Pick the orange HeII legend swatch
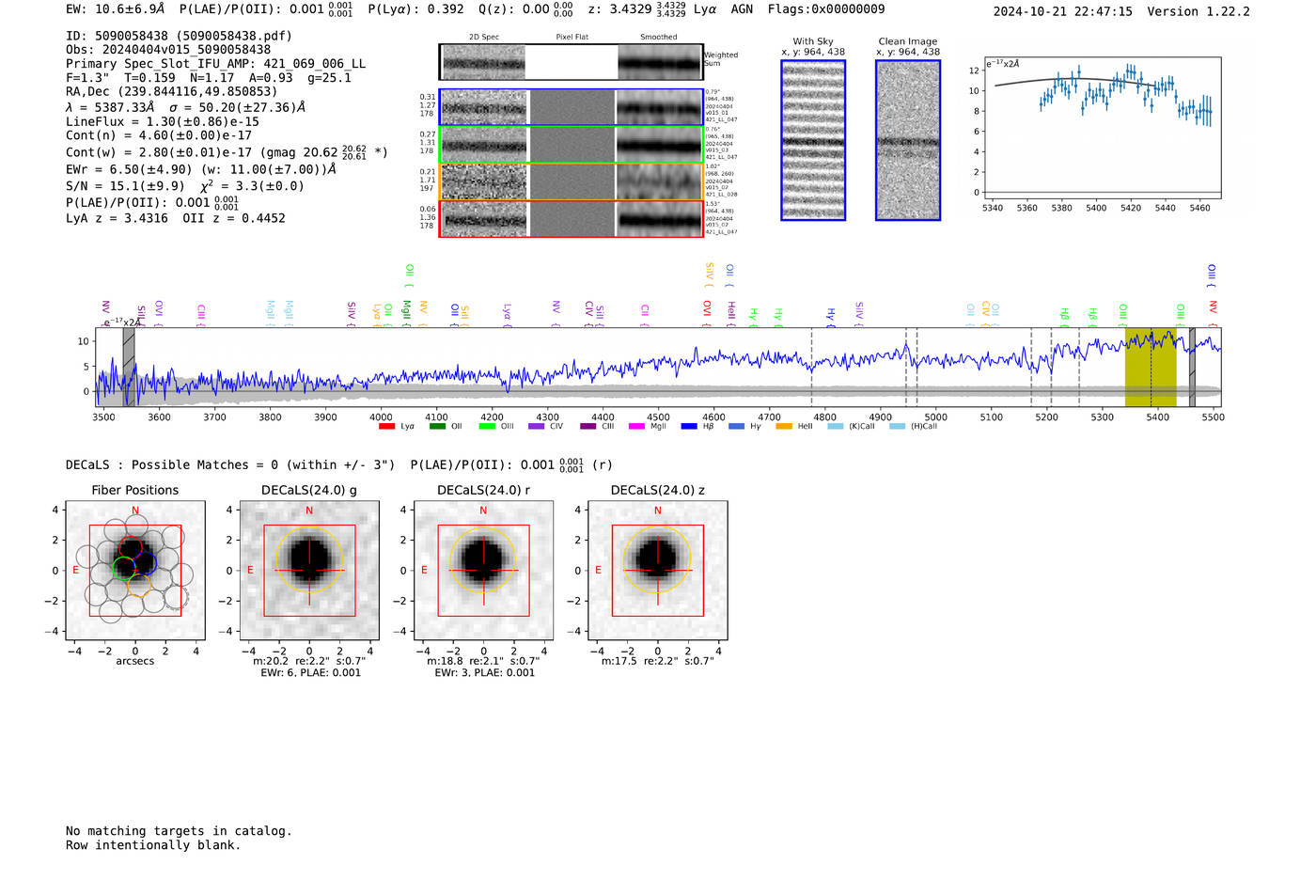 pos(784,427)
